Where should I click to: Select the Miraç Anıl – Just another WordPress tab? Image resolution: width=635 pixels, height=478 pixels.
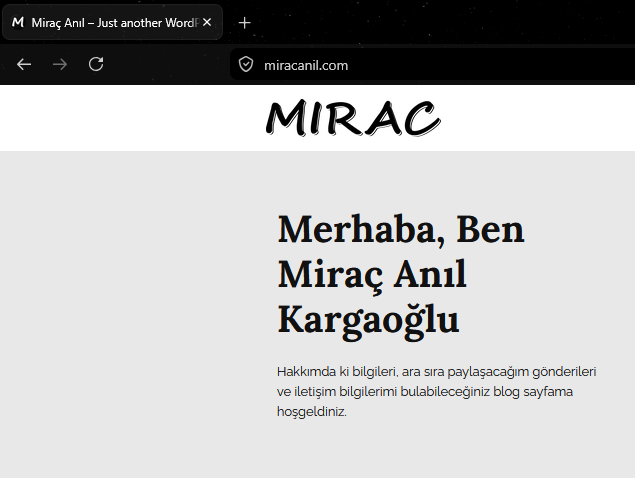click(112, 22)
